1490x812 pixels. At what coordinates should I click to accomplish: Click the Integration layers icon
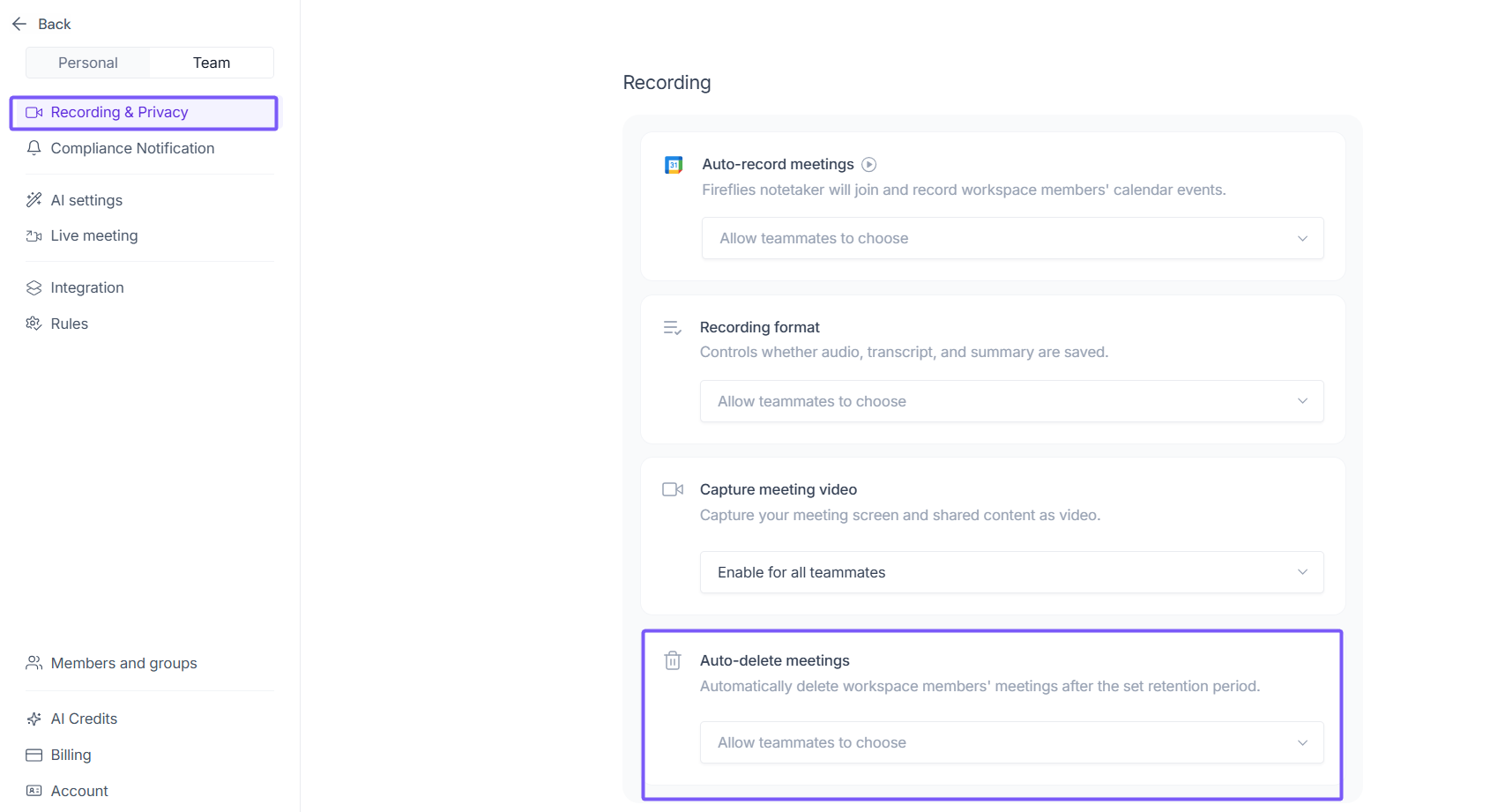34,287
